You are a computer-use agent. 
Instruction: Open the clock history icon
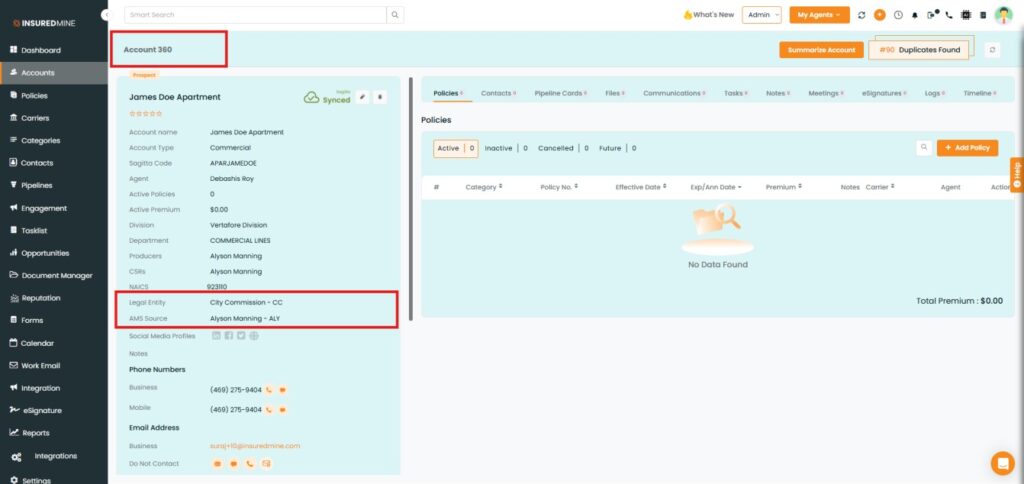point(897,15)
